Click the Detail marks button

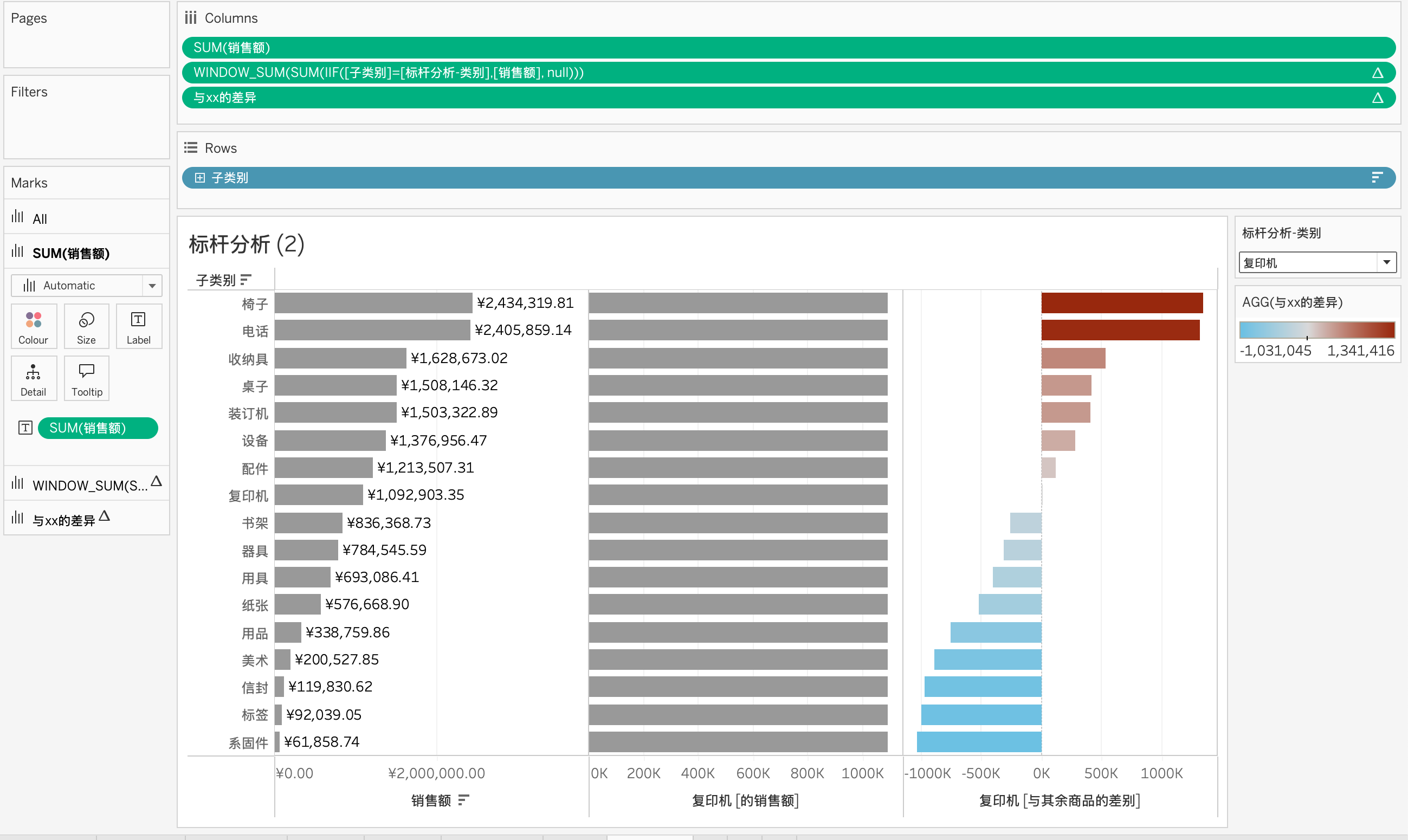click(34, 379)
